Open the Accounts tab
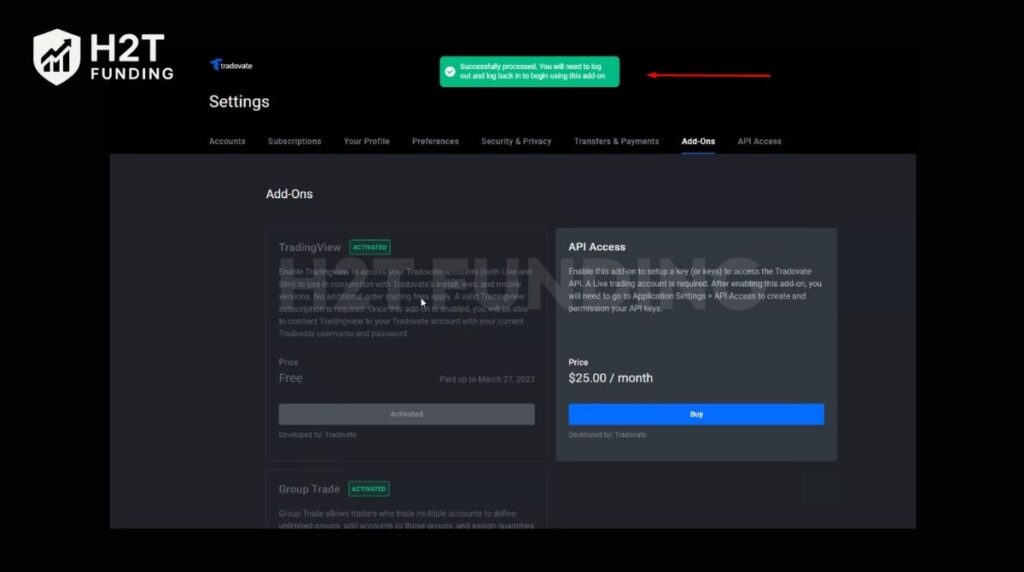The height and width of the screenshot is (572, 1024). (227, 141)
